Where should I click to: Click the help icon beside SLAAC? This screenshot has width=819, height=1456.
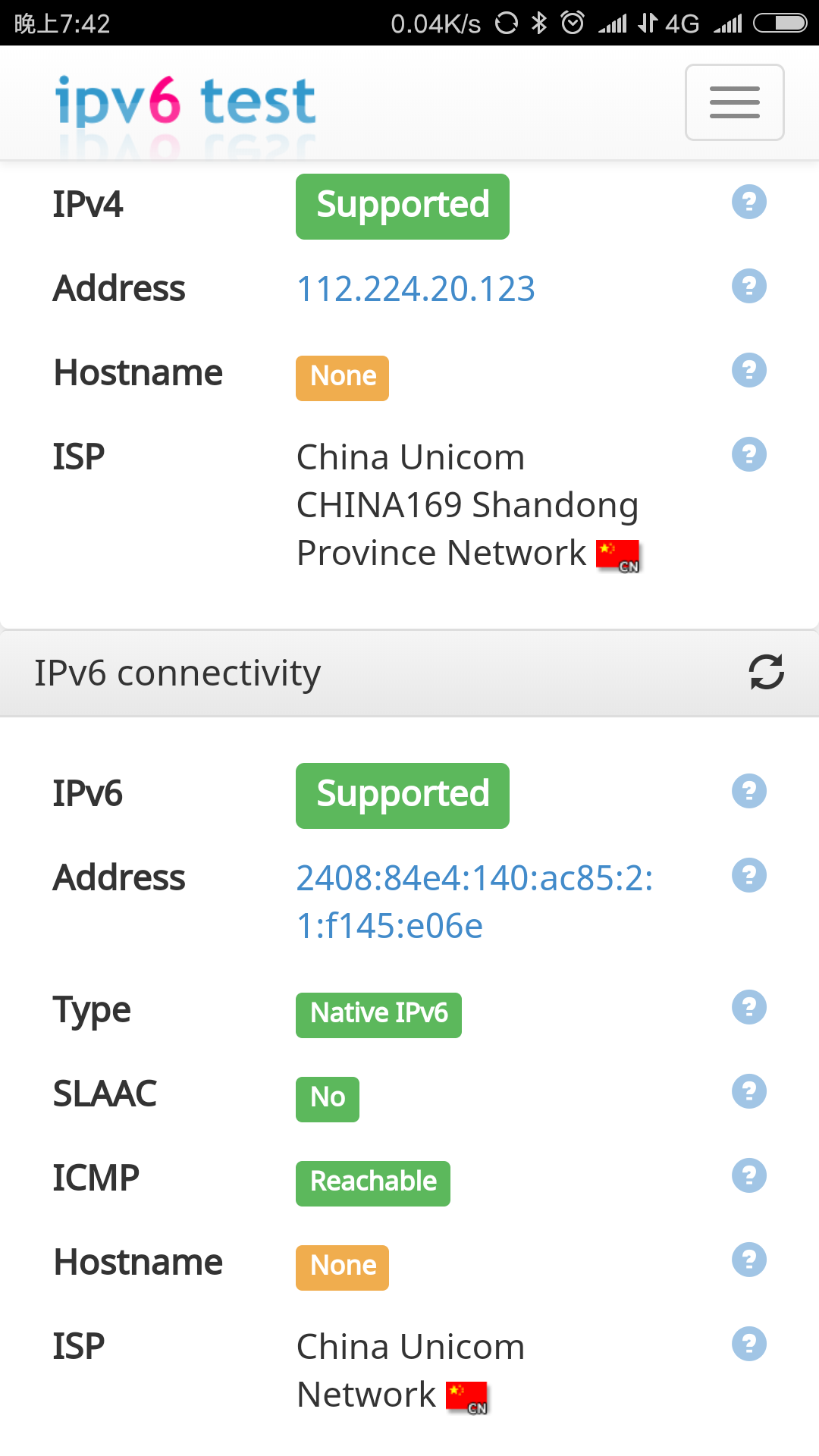pyautogui.click(x=748, y=1090)
